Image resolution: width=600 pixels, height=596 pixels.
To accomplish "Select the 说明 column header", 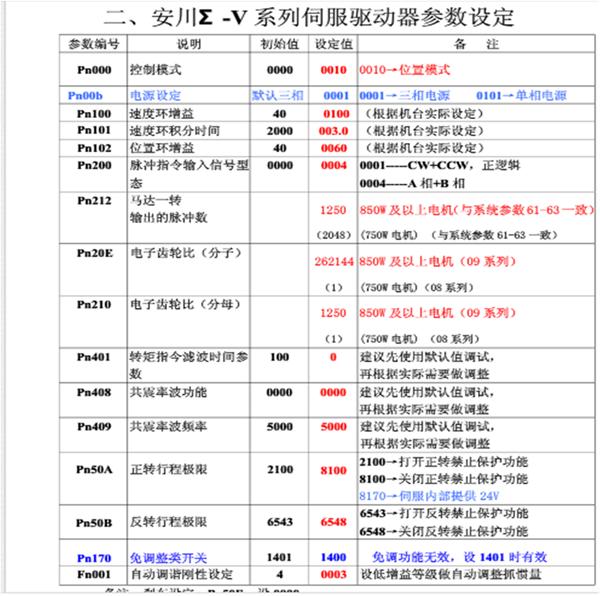I will (189, 44).
